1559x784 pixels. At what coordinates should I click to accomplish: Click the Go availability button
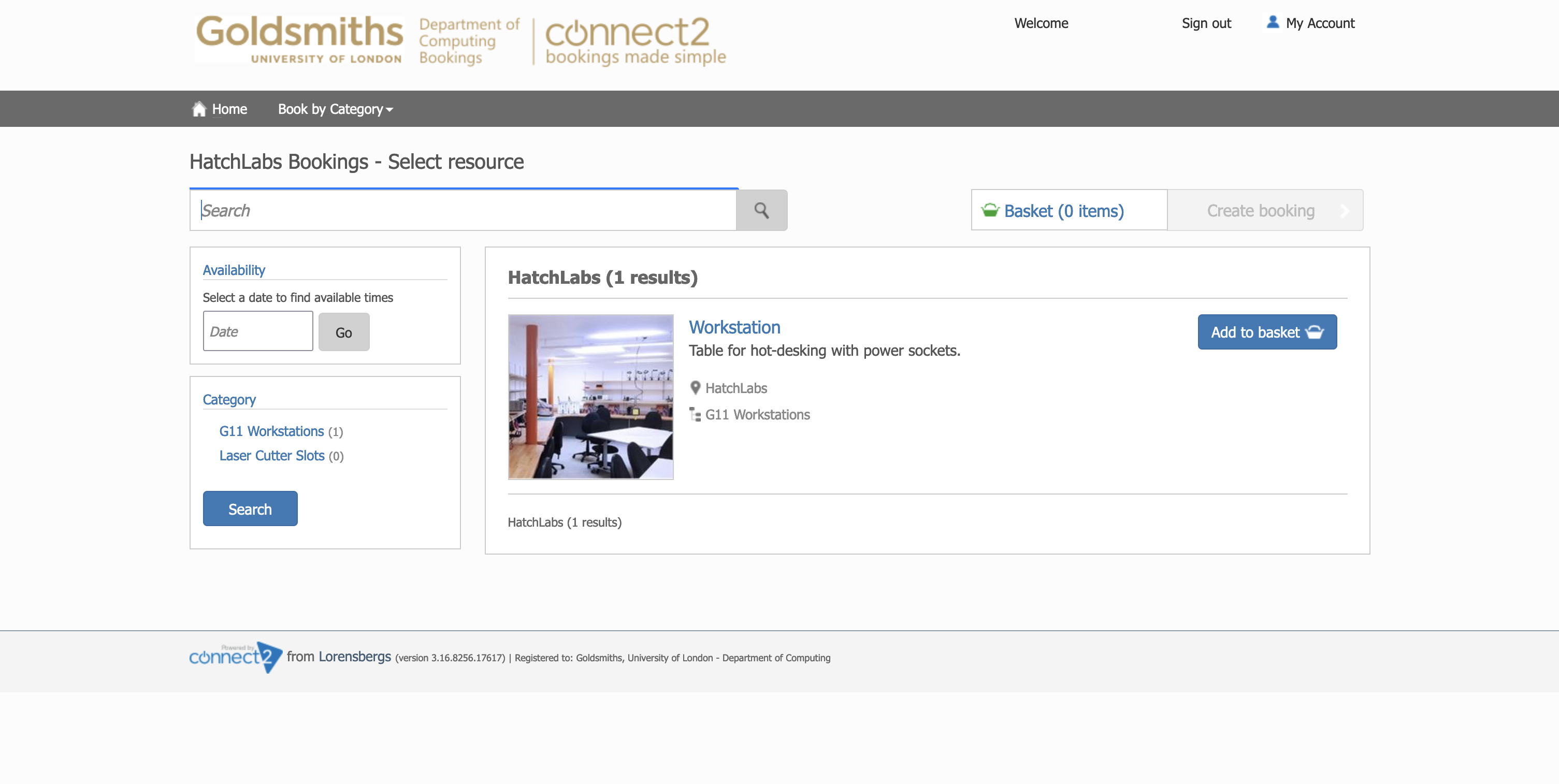click(x=344, y=332)
